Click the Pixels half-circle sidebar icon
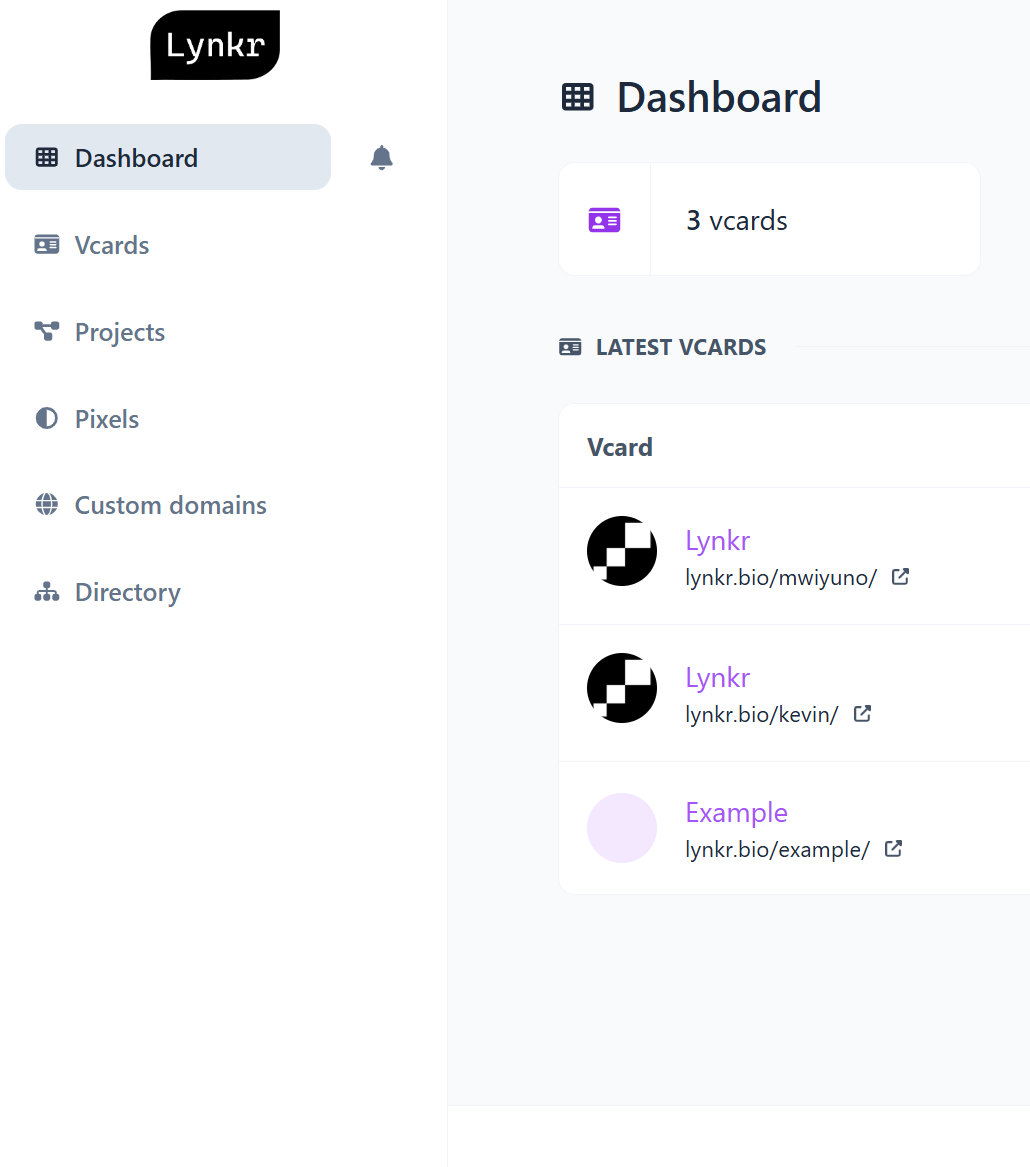This screenshot has height=1167, width=1030. click(x=47, y=418)
